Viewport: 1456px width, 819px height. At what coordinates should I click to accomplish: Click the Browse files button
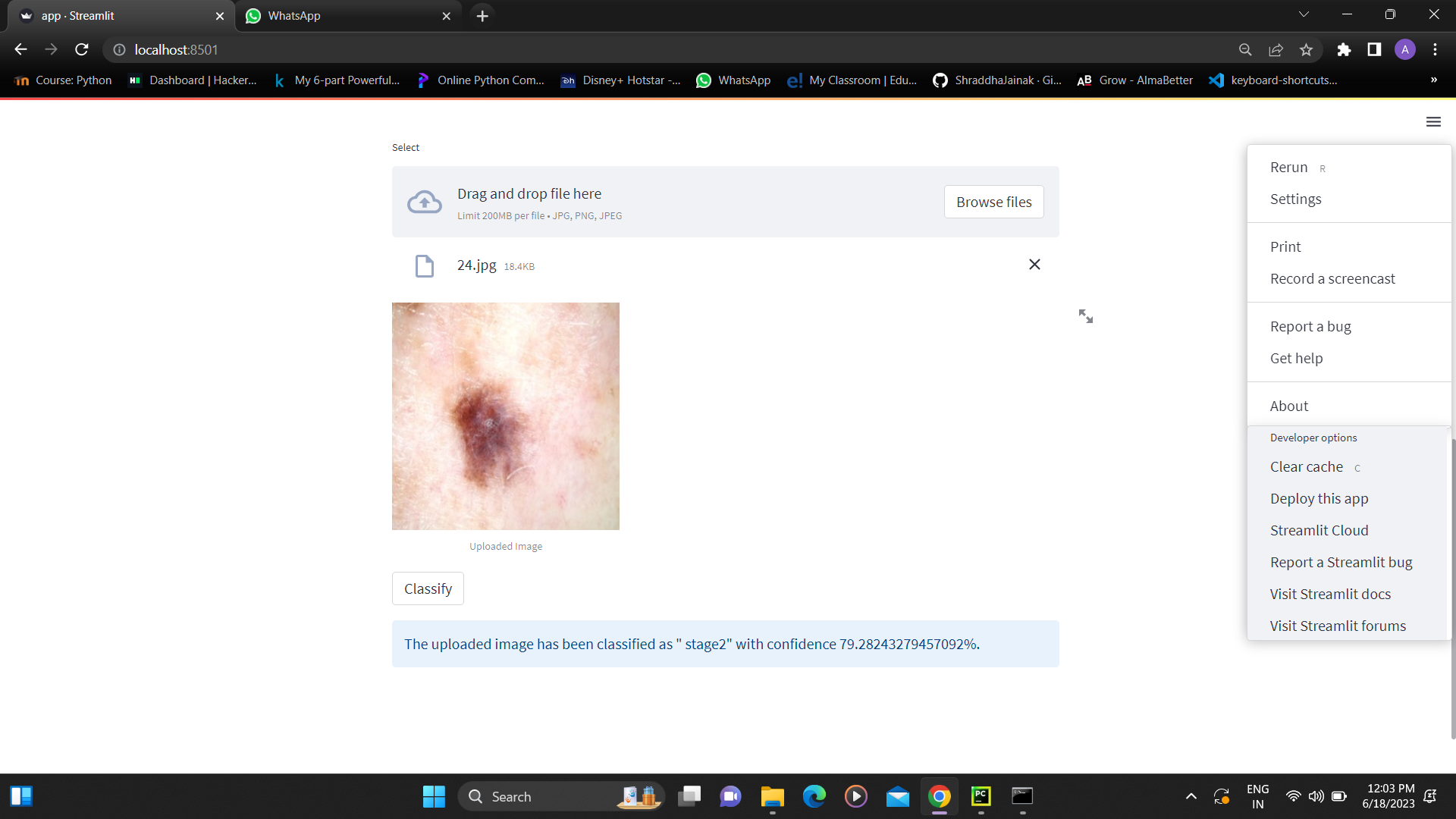[x=993, y=201]
